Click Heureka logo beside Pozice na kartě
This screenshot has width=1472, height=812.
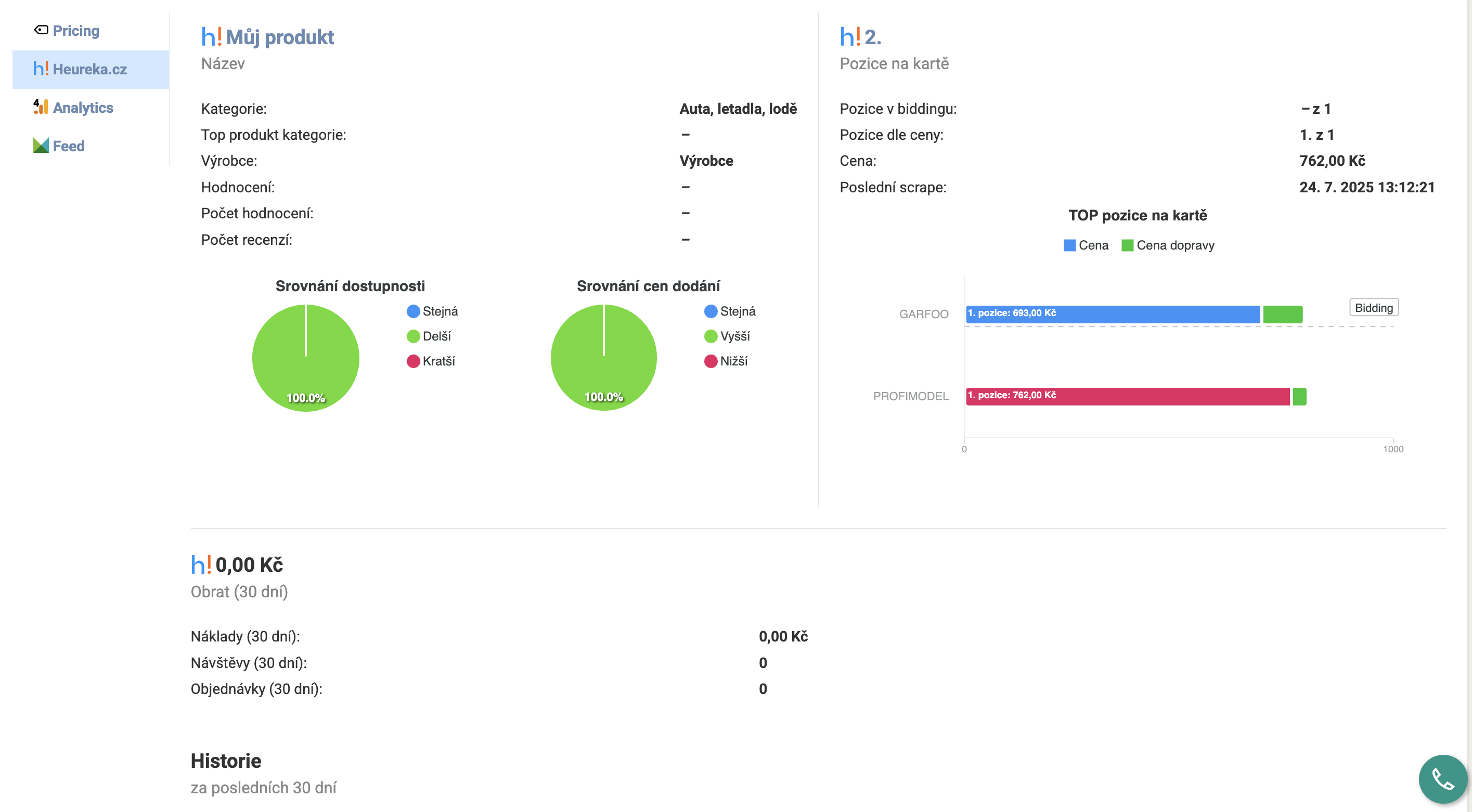[850, 37]
